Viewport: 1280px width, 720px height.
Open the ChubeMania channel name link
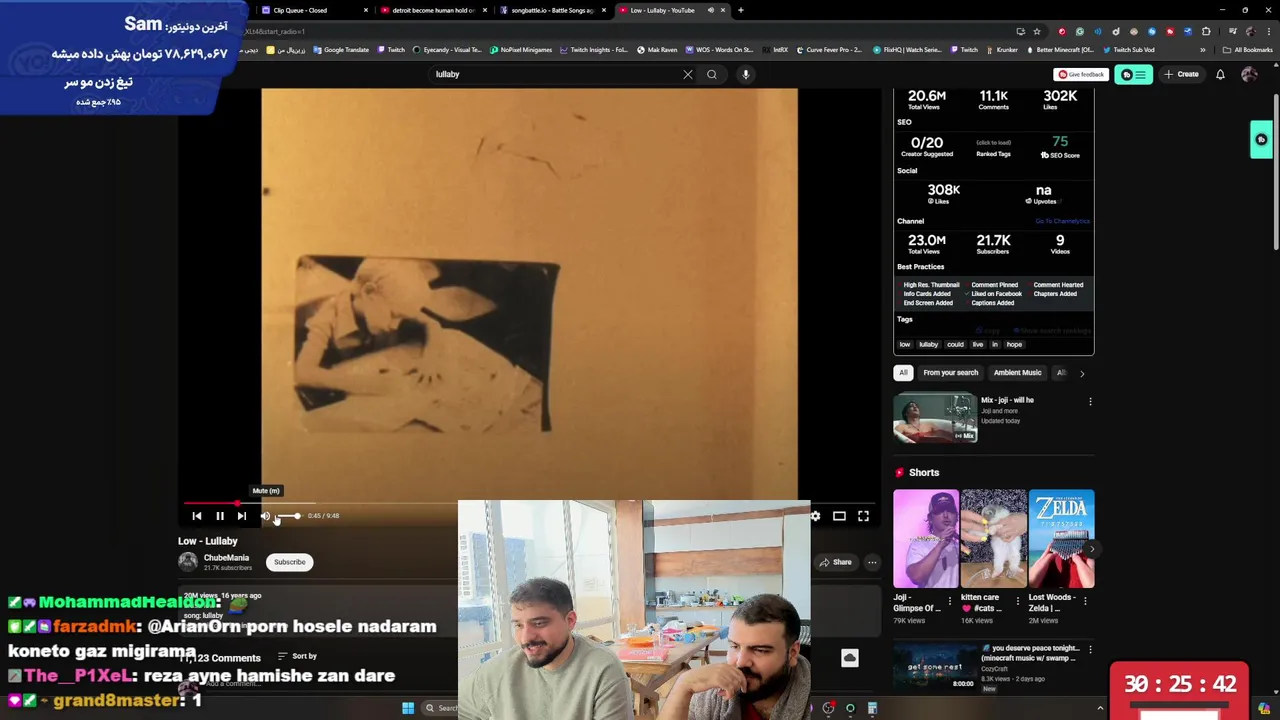pos(226,558)
